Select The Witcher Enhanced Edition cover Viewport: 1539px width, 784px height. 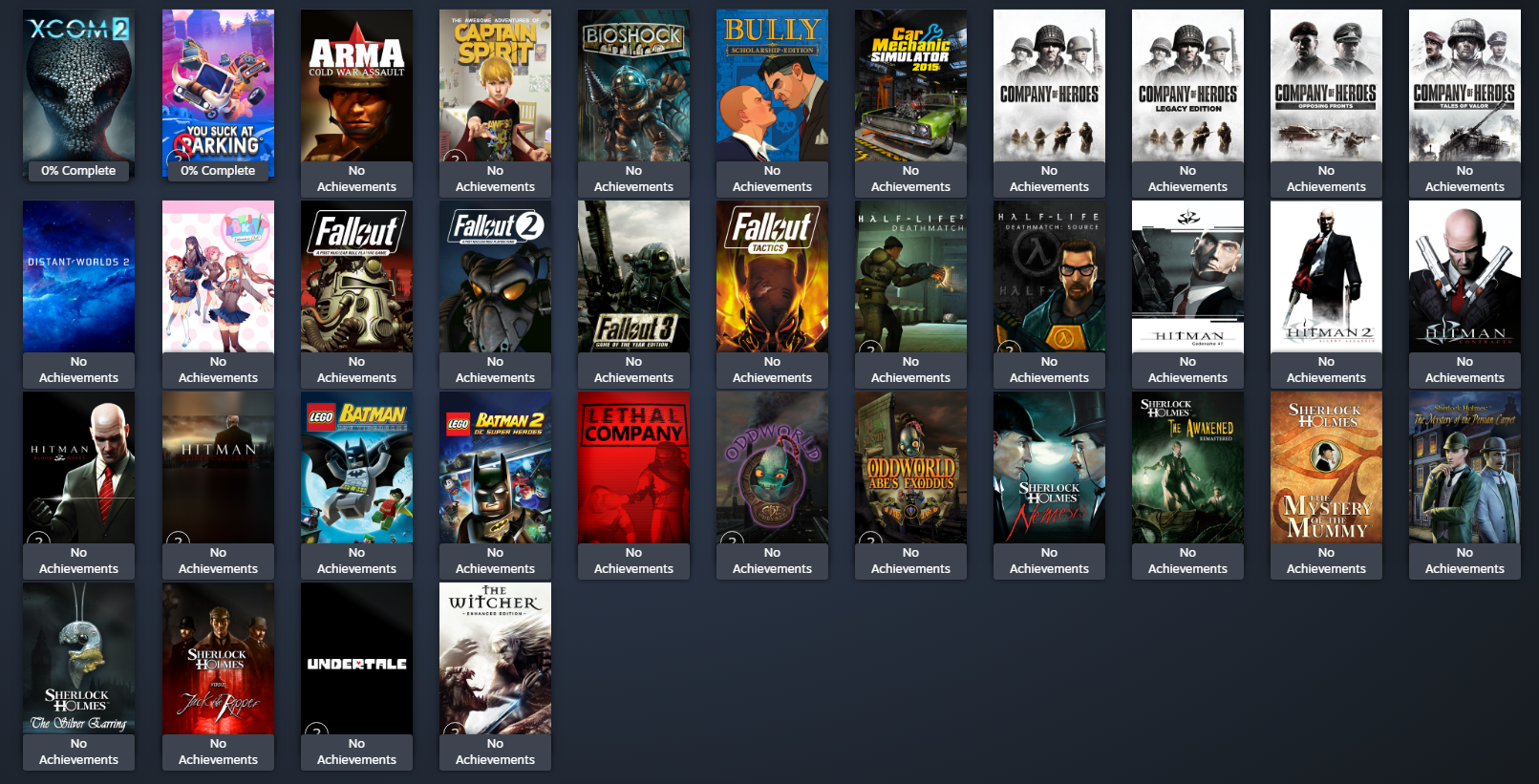click(495, 659)
